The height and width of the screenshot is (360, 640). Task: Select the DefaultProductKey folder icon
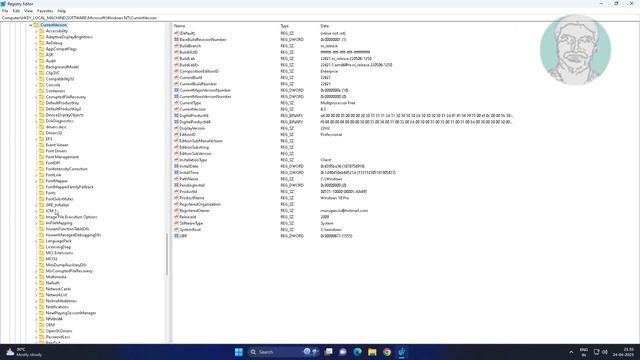coord(41,103)
